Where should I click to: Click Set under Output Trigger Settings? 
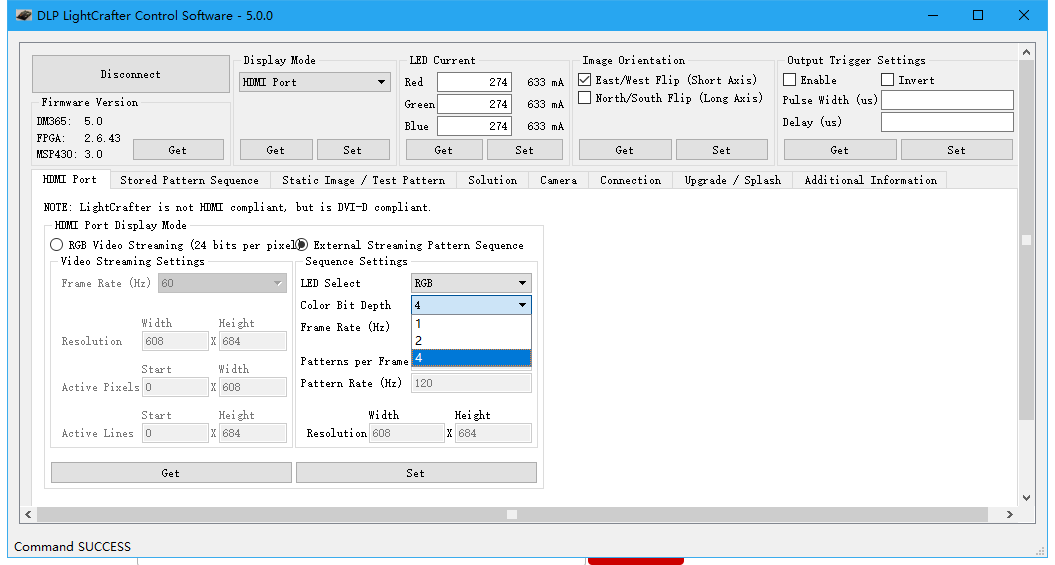pyautogui.click(x=957, y=150)
